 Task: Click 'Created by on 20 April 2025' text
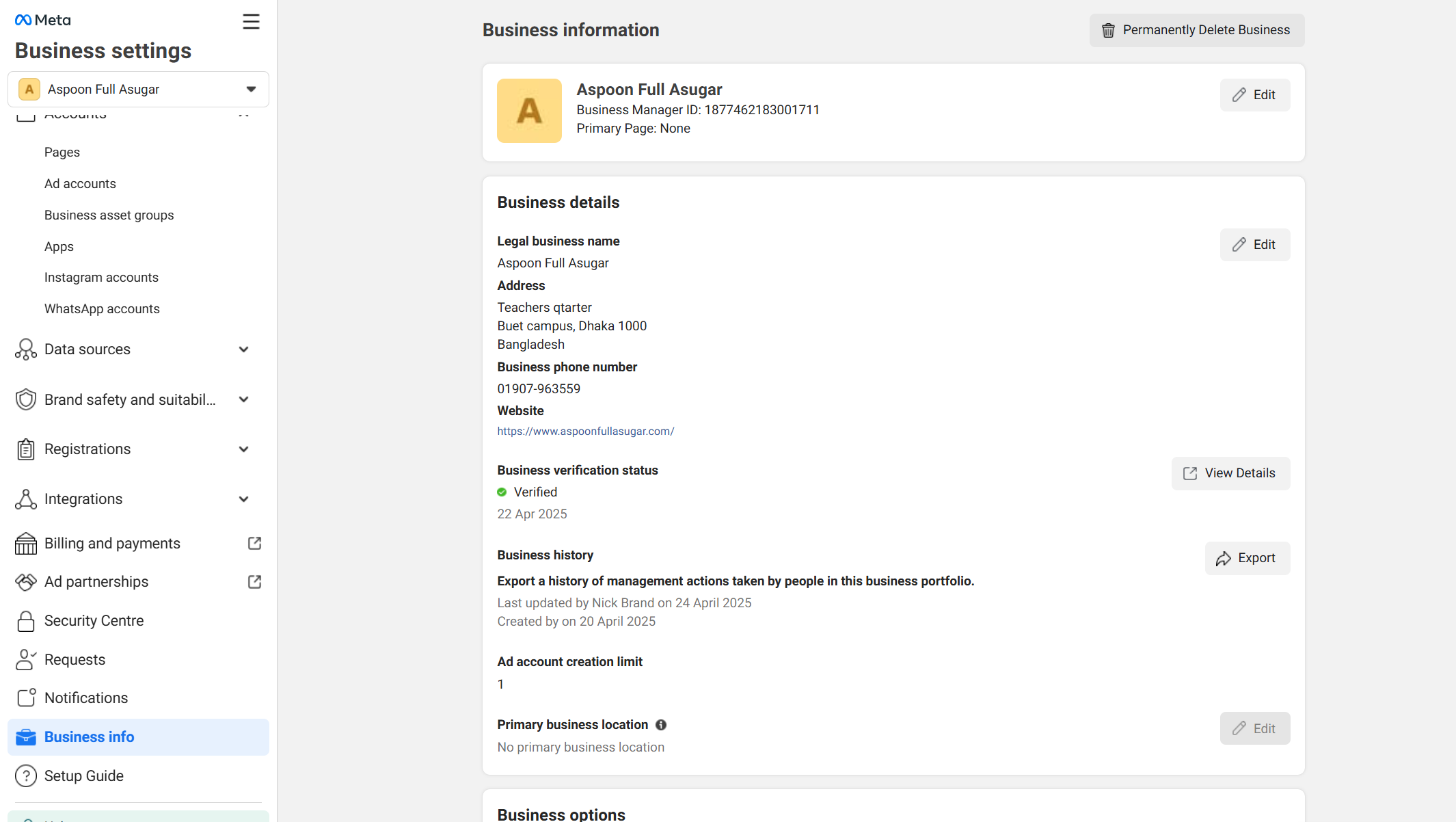pos(576,622)
